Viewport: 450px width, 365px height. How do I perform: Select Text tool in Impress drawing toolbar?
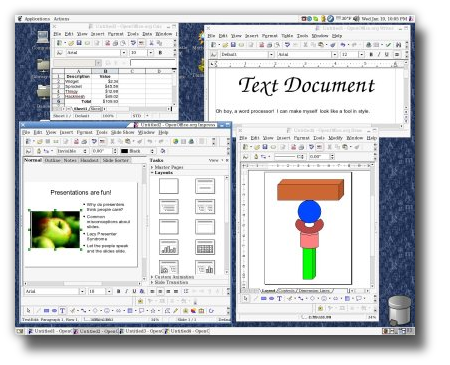62,311
